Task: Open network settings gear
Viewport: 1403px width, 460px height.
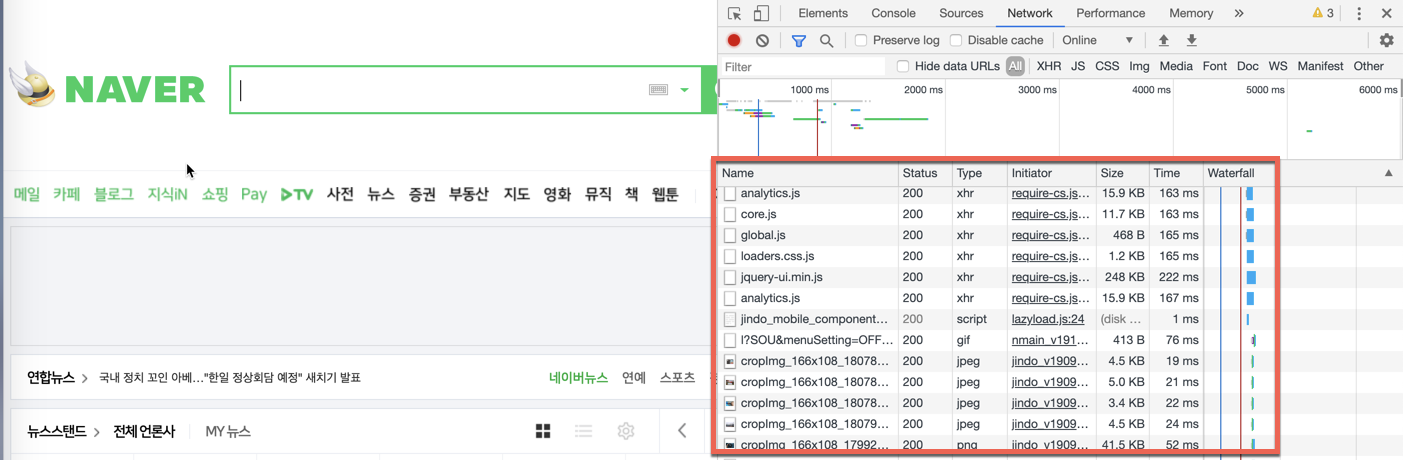Action: pyautogui.click(x=1386, y=40)
